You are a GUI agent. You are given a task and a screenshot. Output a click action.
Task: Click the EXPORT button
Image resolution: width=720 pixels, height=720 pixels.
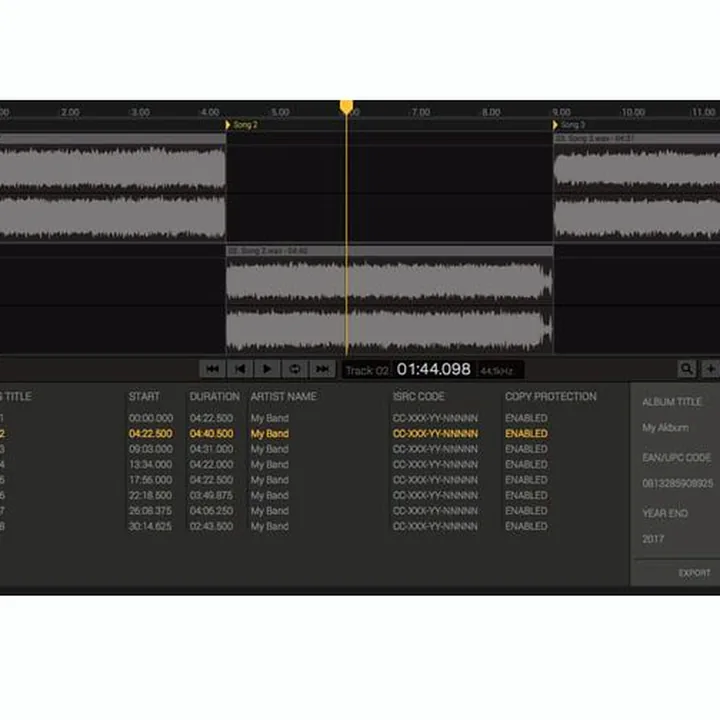click(x=694, y=573)
